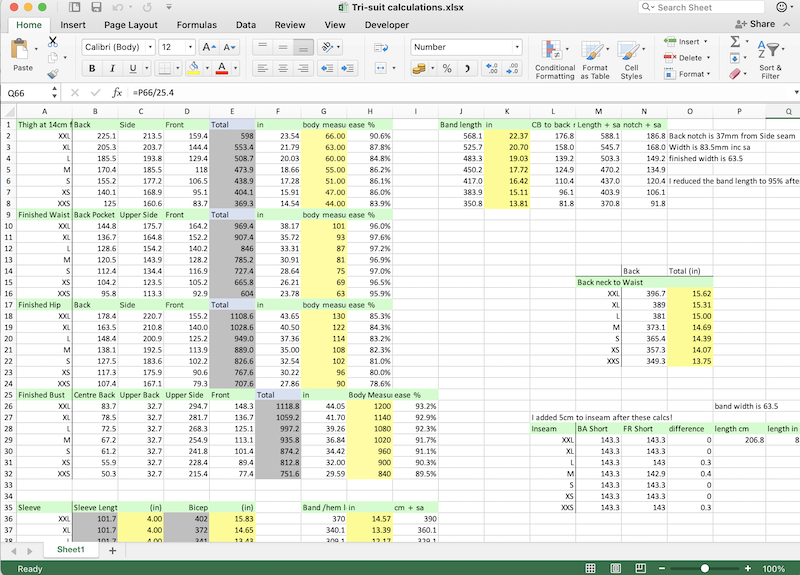Open Format as Table

[594, 60]
